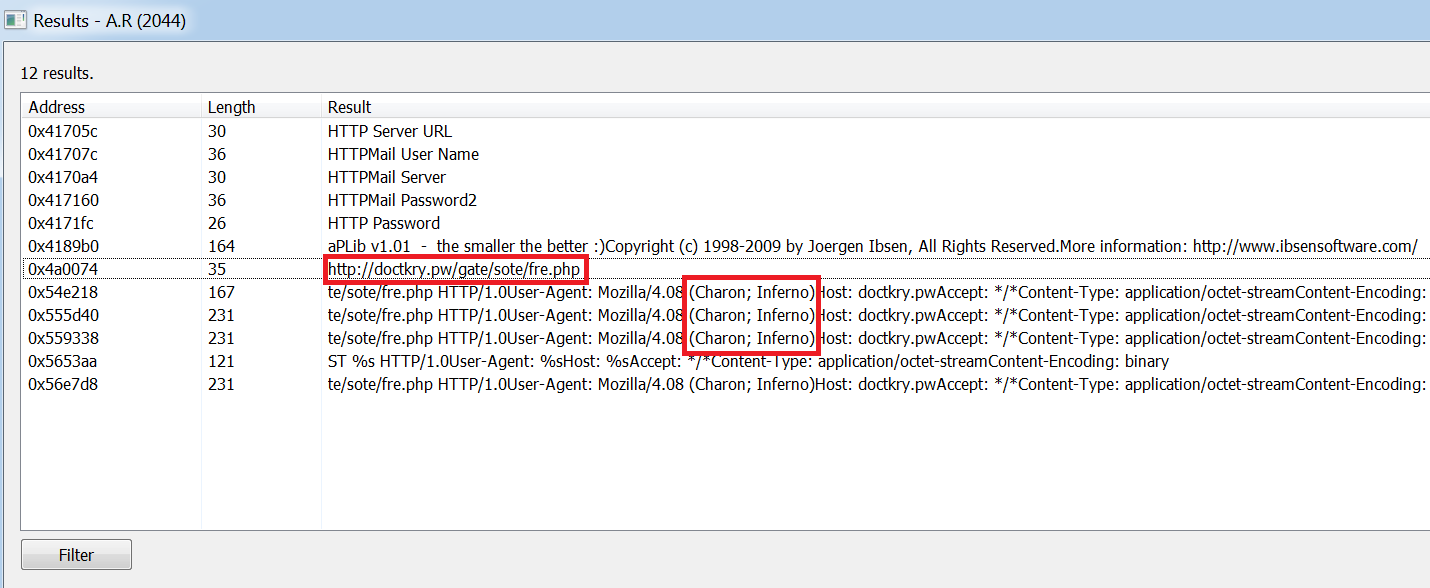Select the row at address 0x41705c
This screenshot has height=588, width=1430.
pos(725,131)
